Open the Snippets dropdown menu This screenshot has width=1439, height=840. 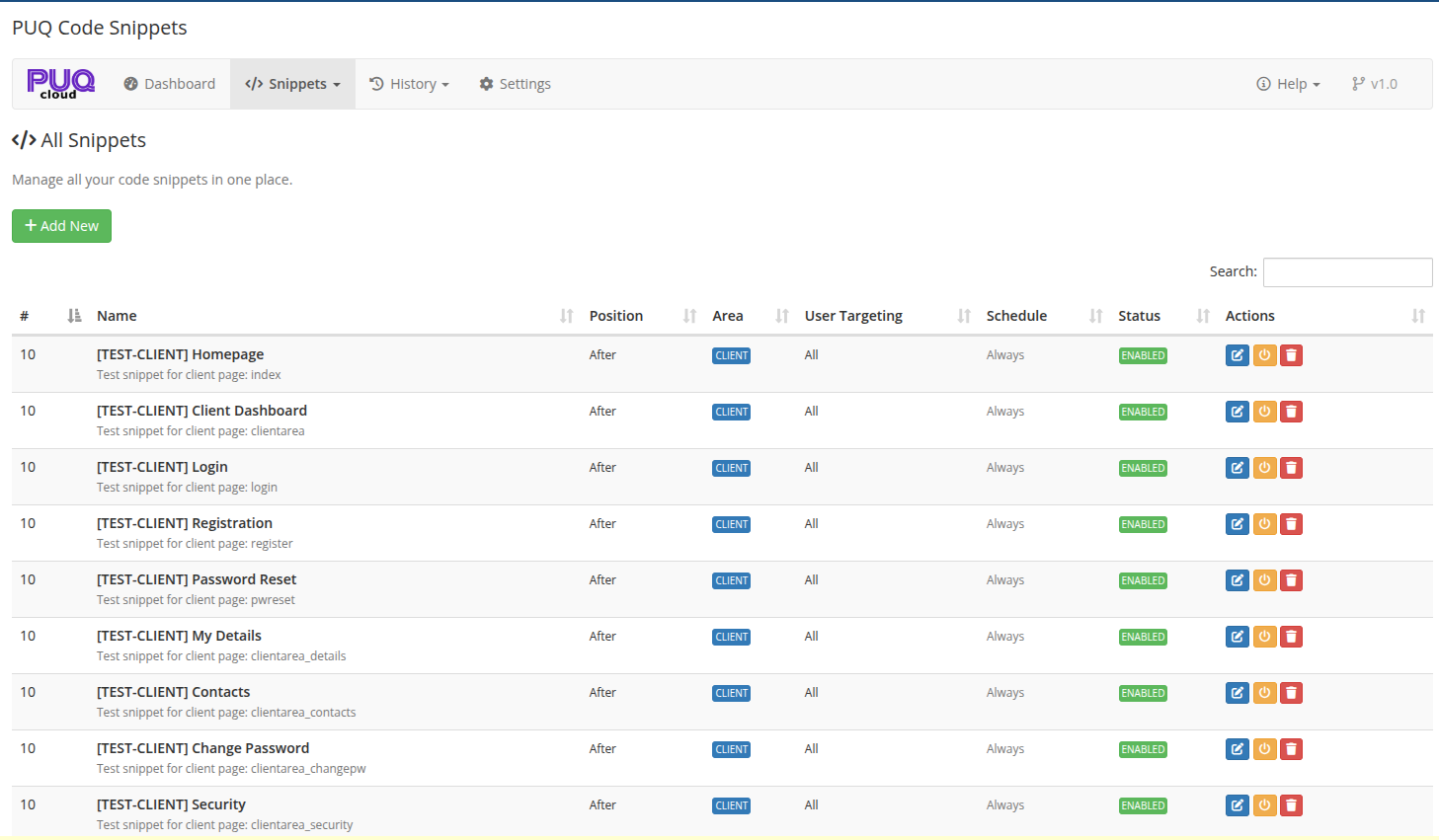[292, 84]
